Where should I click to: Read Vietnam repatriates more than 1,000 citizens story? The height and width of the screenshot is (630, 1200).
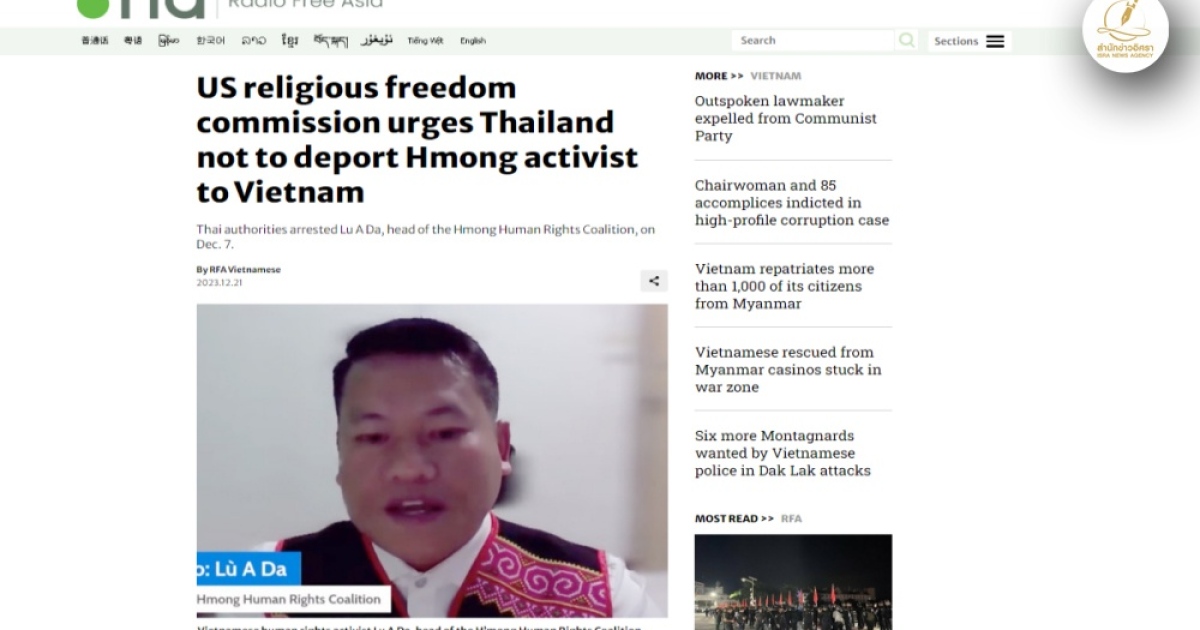pyautogui.click(x=785, y=286)
